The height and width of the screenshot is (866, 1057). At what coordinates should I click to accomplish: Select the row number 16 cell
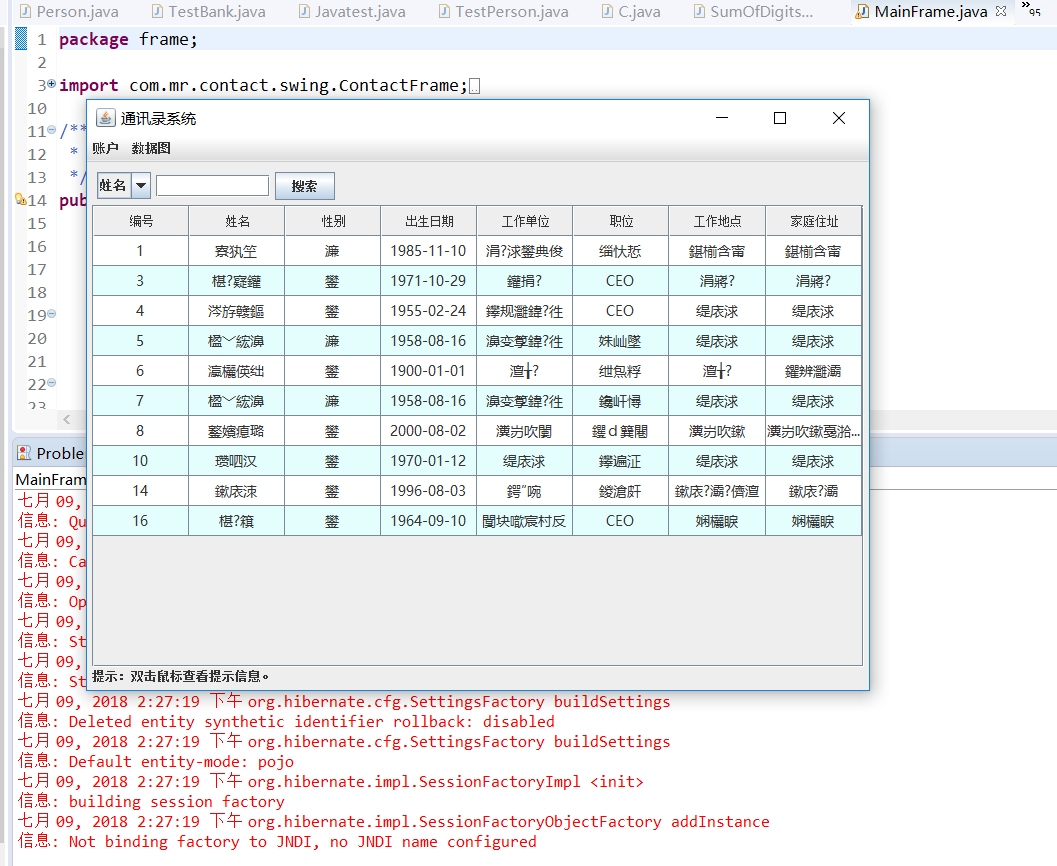(x=140, y=521)
